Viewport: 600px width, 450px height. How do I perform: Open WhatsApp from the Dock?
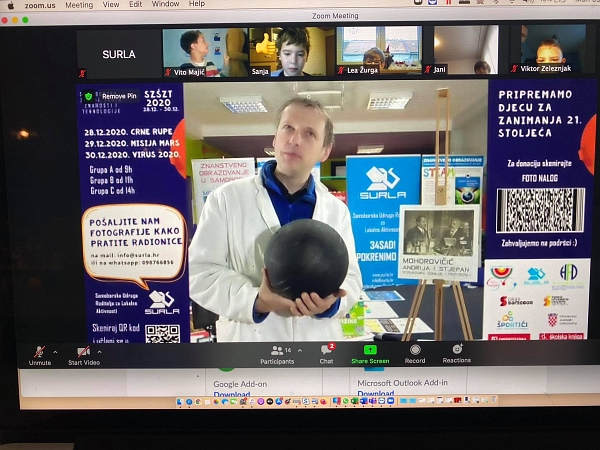point(346,401)
